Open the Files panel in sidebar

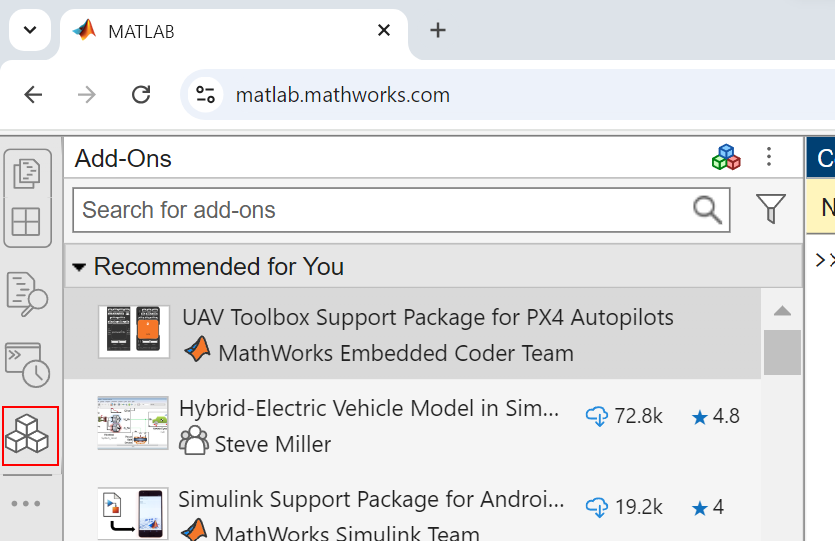click(26, 173)
